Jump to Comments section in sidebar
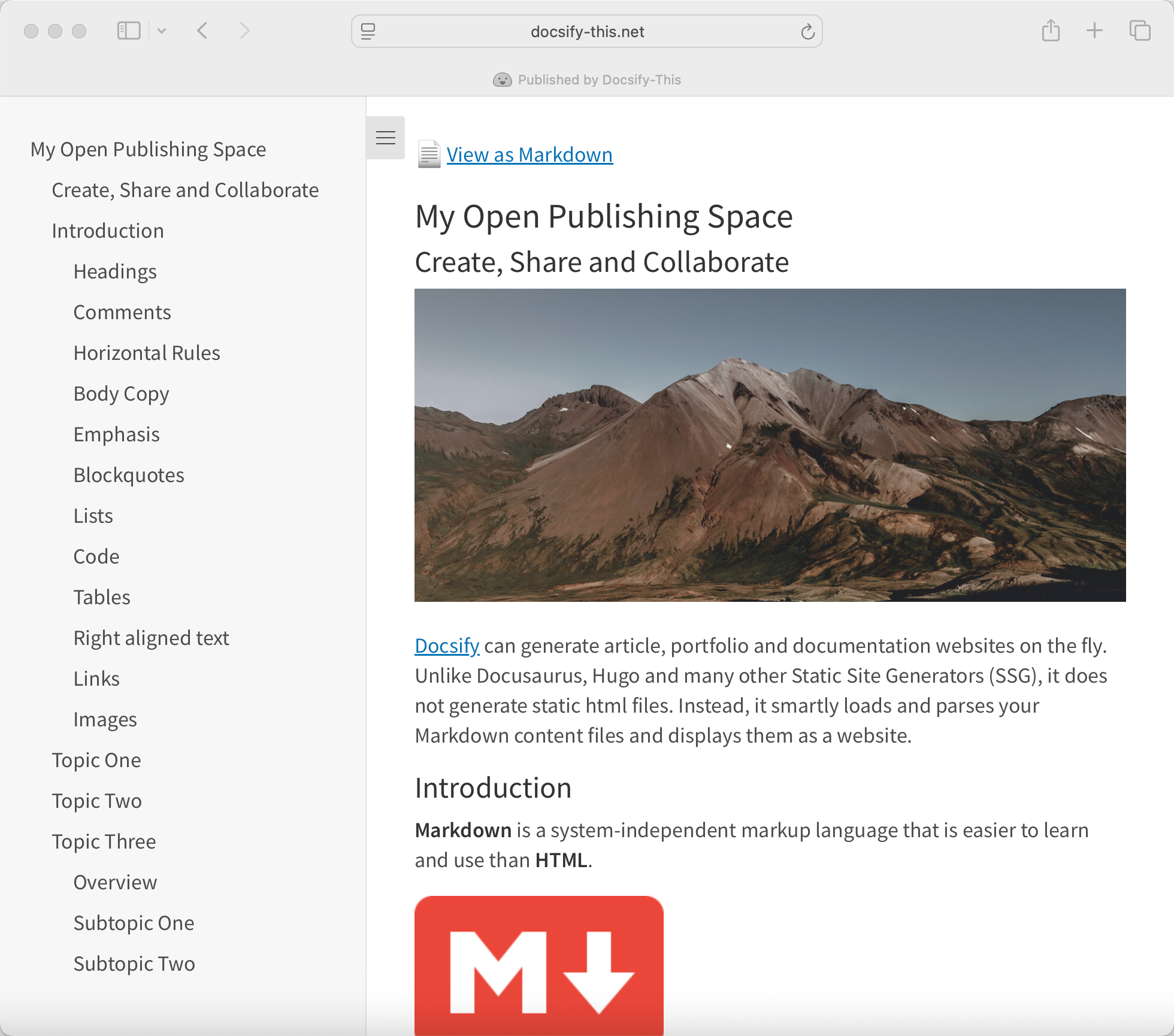 (x=122, y=312)
